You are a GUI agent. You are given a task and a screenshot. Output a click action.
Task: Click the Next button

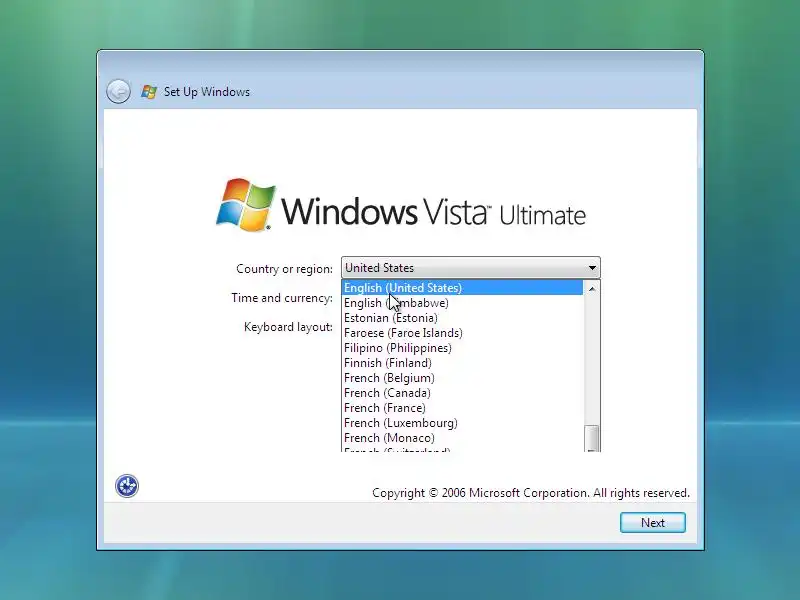653,522
